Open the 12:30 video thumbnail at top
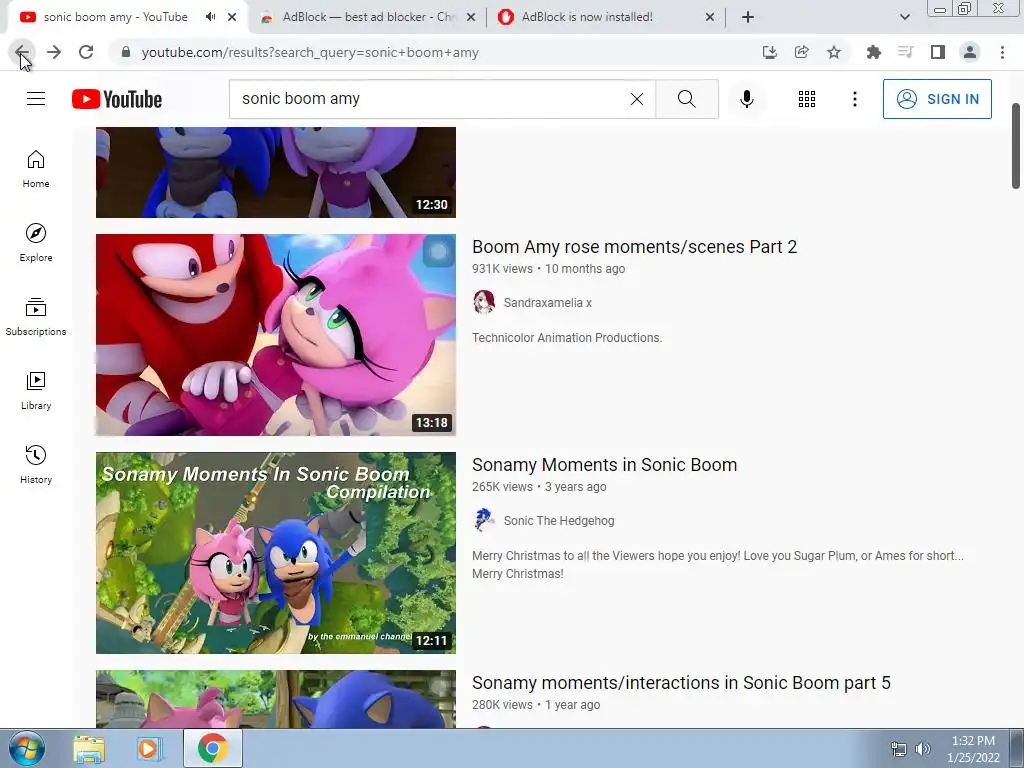The image size is (1024, 768). click(x=276, y=172)
